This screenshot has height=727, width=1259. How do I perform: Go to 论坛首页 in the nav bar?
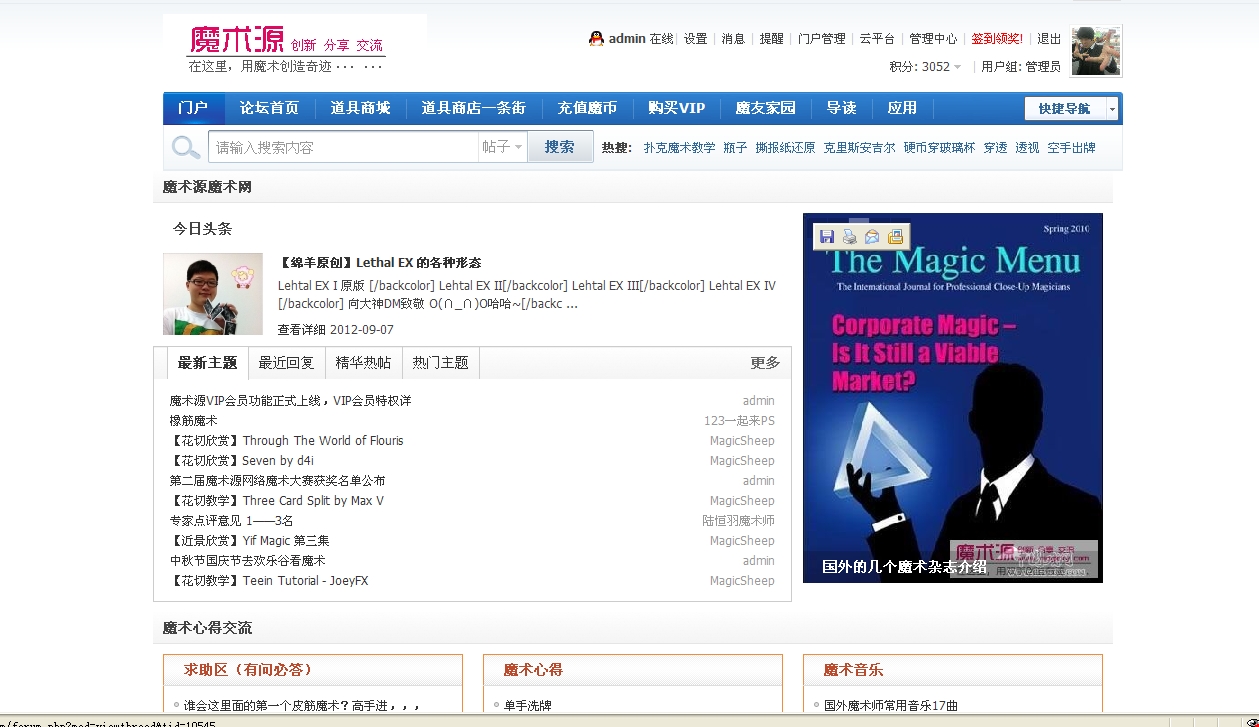[269, 108]
